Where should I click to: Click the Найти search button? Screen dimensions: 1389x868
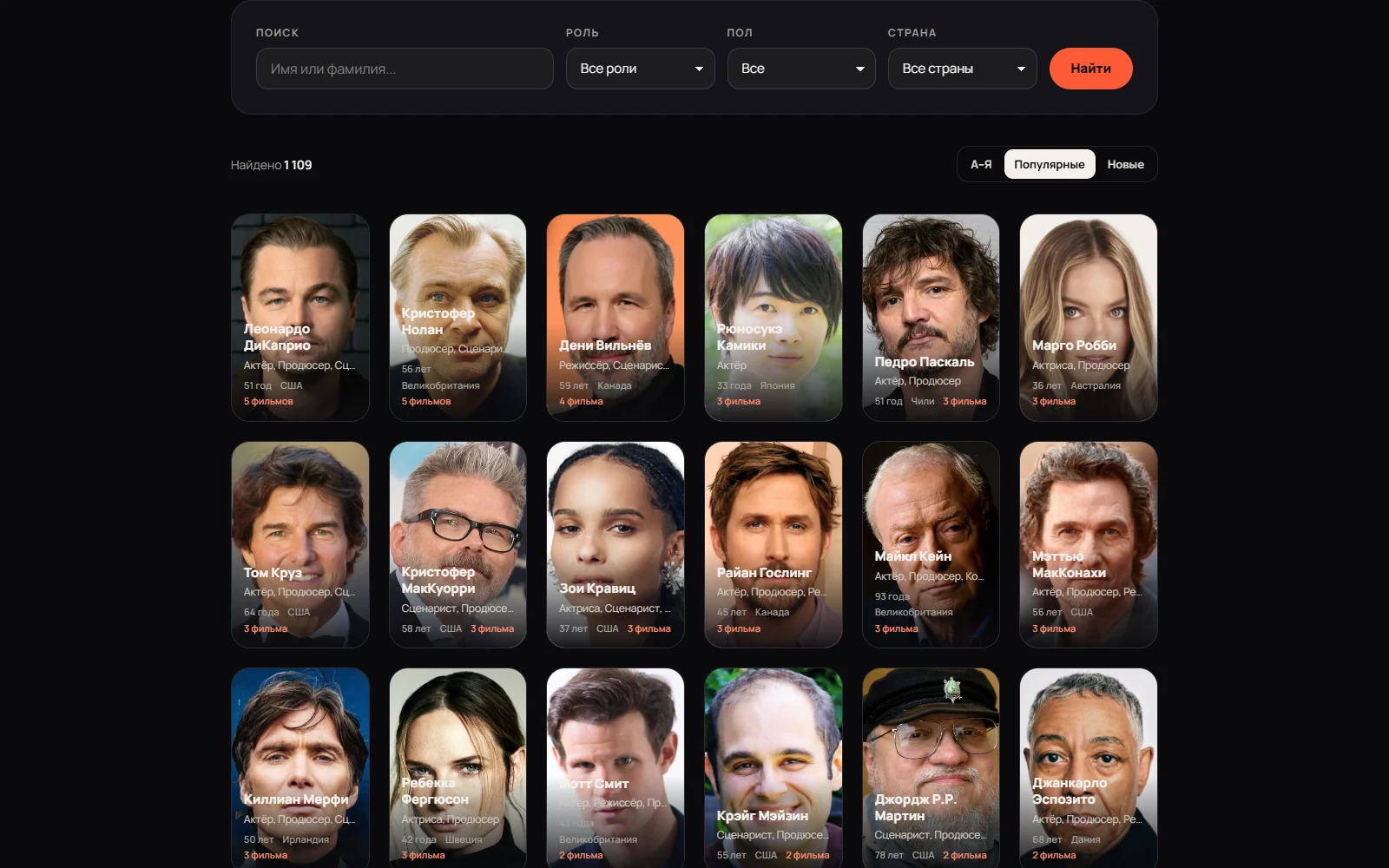pos(1091,69)
